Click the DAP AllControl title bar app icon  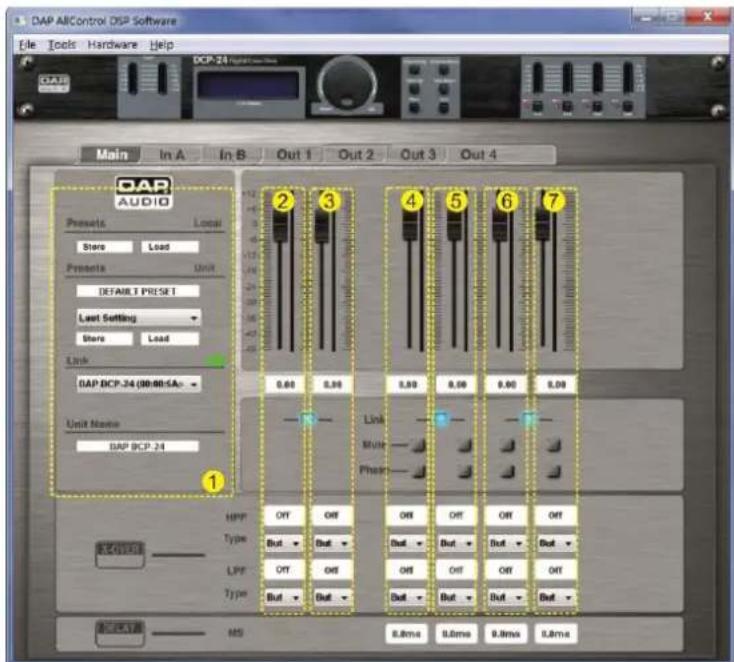coord(20,21)
